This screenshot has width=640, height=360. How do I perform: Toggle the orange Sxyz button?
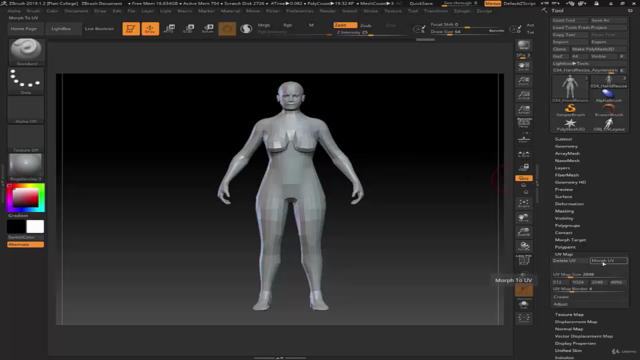524,178
